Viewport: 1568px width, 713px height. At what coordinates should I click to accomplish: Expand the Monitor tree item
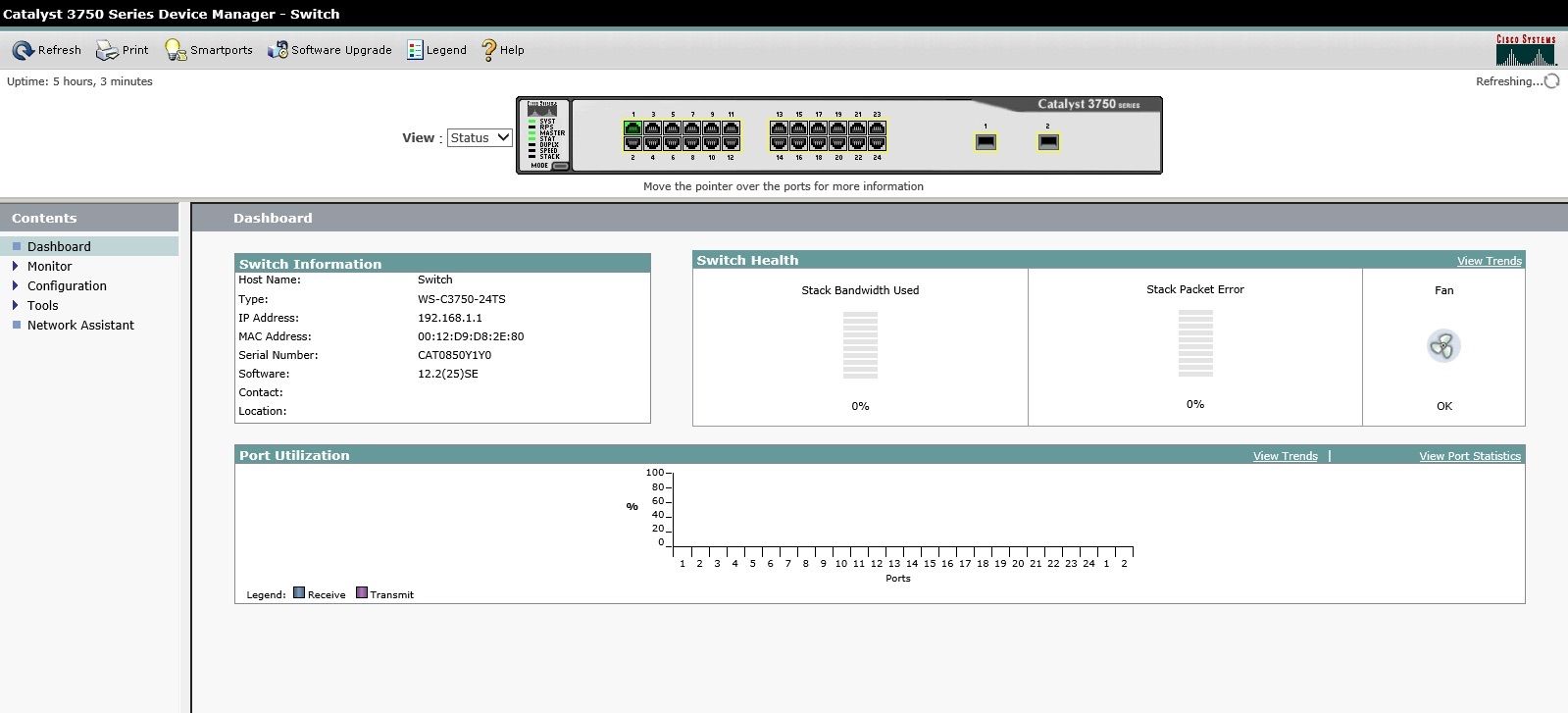(x=49, y=267)
